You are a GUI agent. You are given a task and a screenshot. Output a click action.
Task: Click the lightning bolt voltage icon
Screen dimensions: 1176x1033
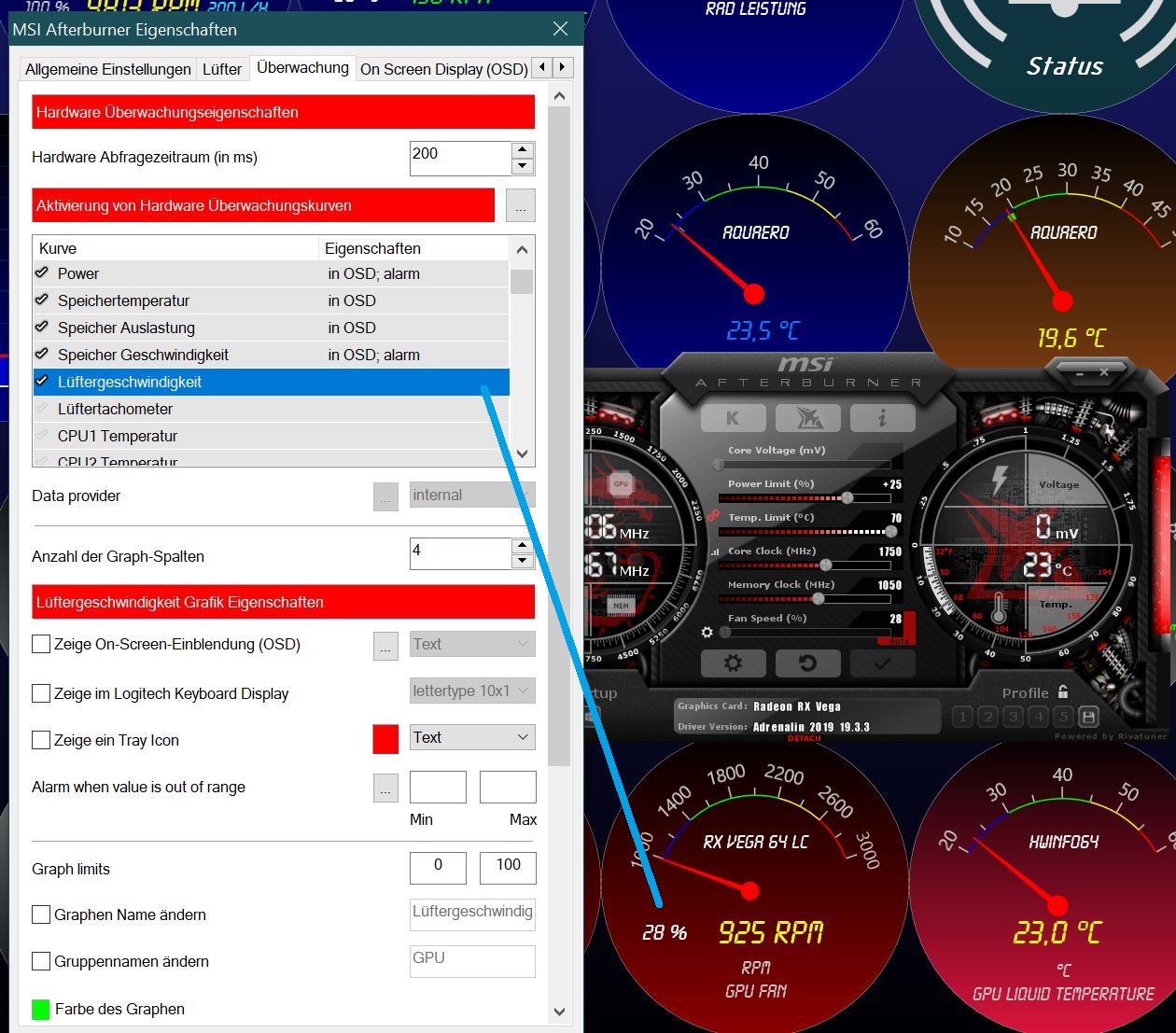tap(1000, 479)
